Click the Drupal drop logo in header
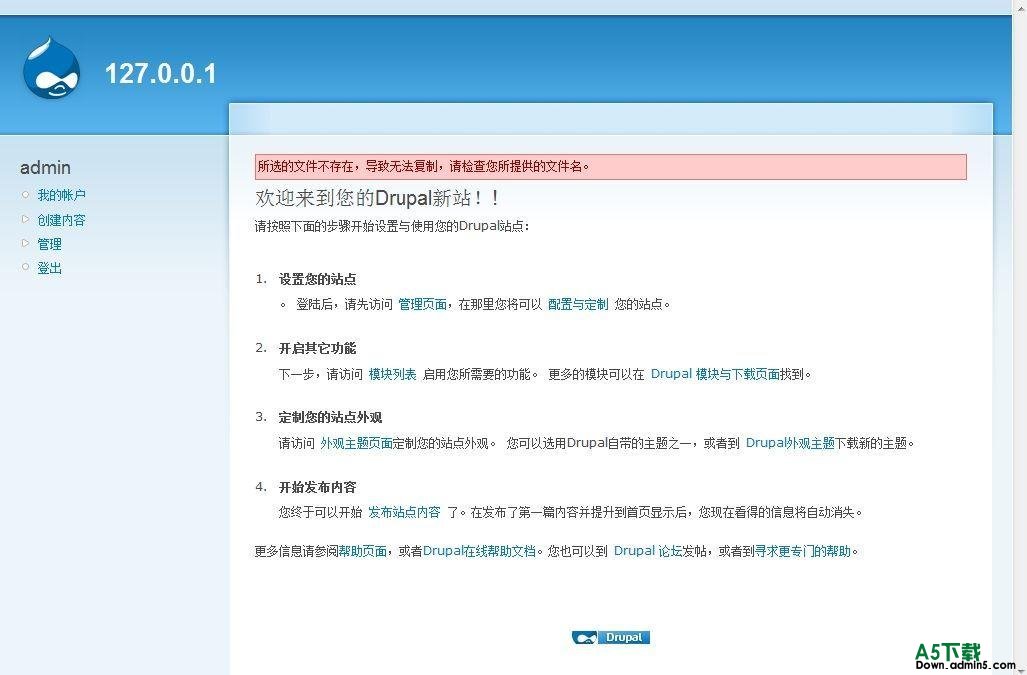 51,68
